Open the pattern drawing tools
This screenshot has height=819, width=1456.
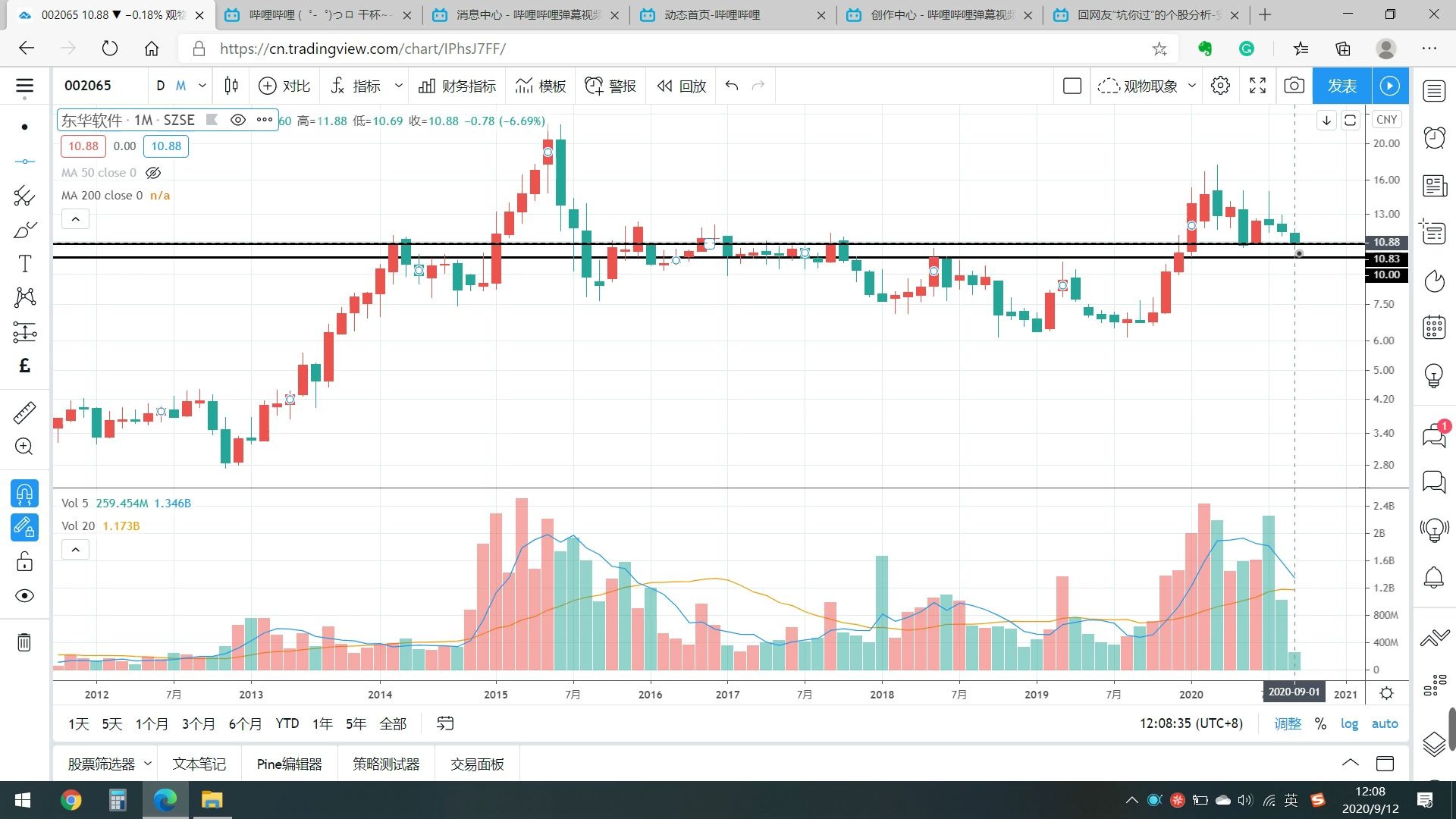coord(24,297)
